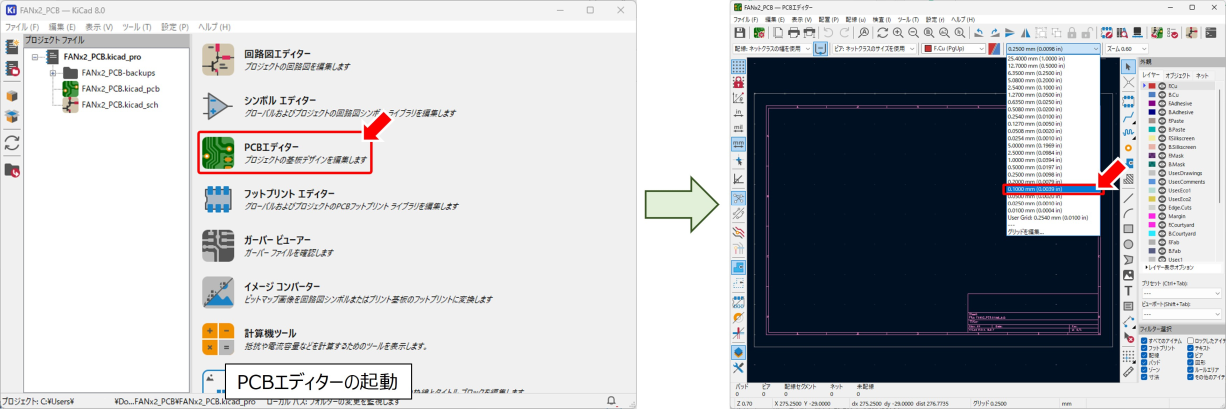Choose 0.1000 mm (0.0039 in) grid option
Image resolution: width=1226 pixels, height=409 pixels.
pos(1053,189)
